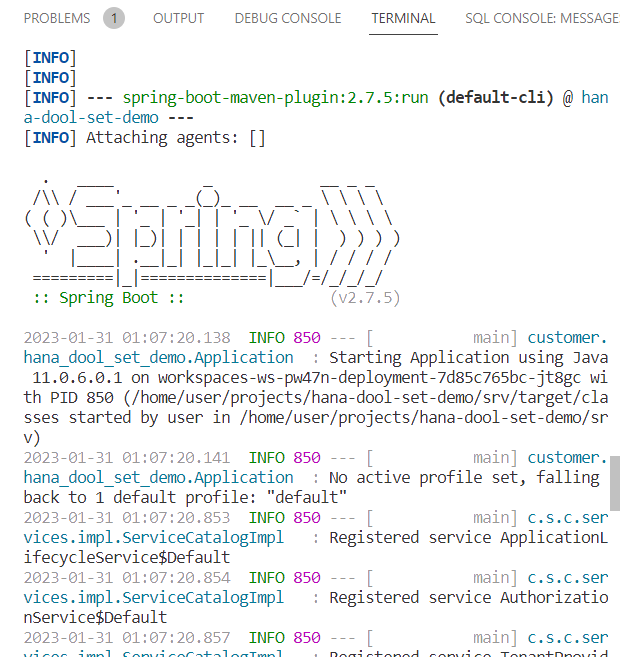620x657 pixels.
Task: Click the timestamp 2023-01-31 01:07:20.138
Action: [127, 338]
